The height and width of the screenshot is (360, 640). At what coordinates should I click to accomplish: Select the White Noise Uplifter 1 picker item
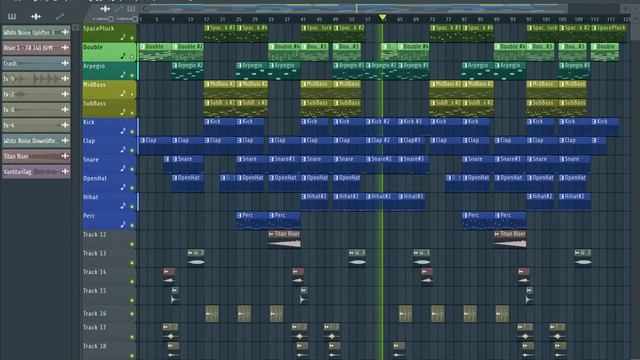(x=36, y=32)
